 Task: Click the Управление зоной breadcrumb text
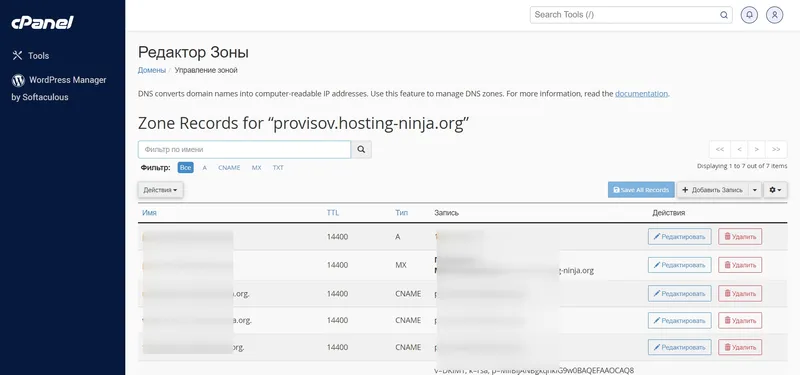206,70
